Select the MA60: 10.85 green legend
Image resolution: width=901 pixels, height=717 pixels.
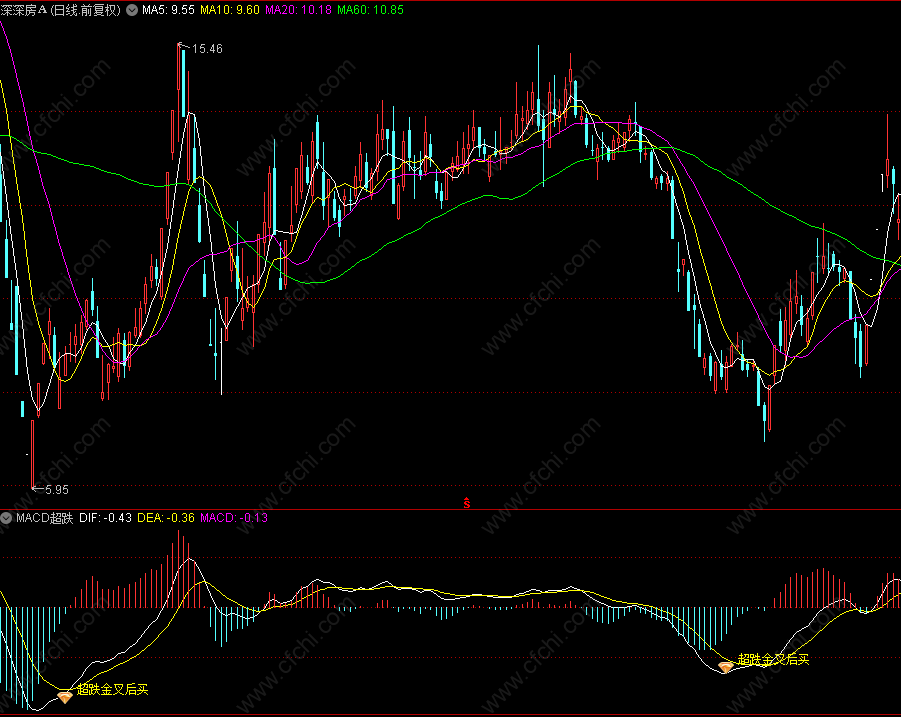click(371, 10)
